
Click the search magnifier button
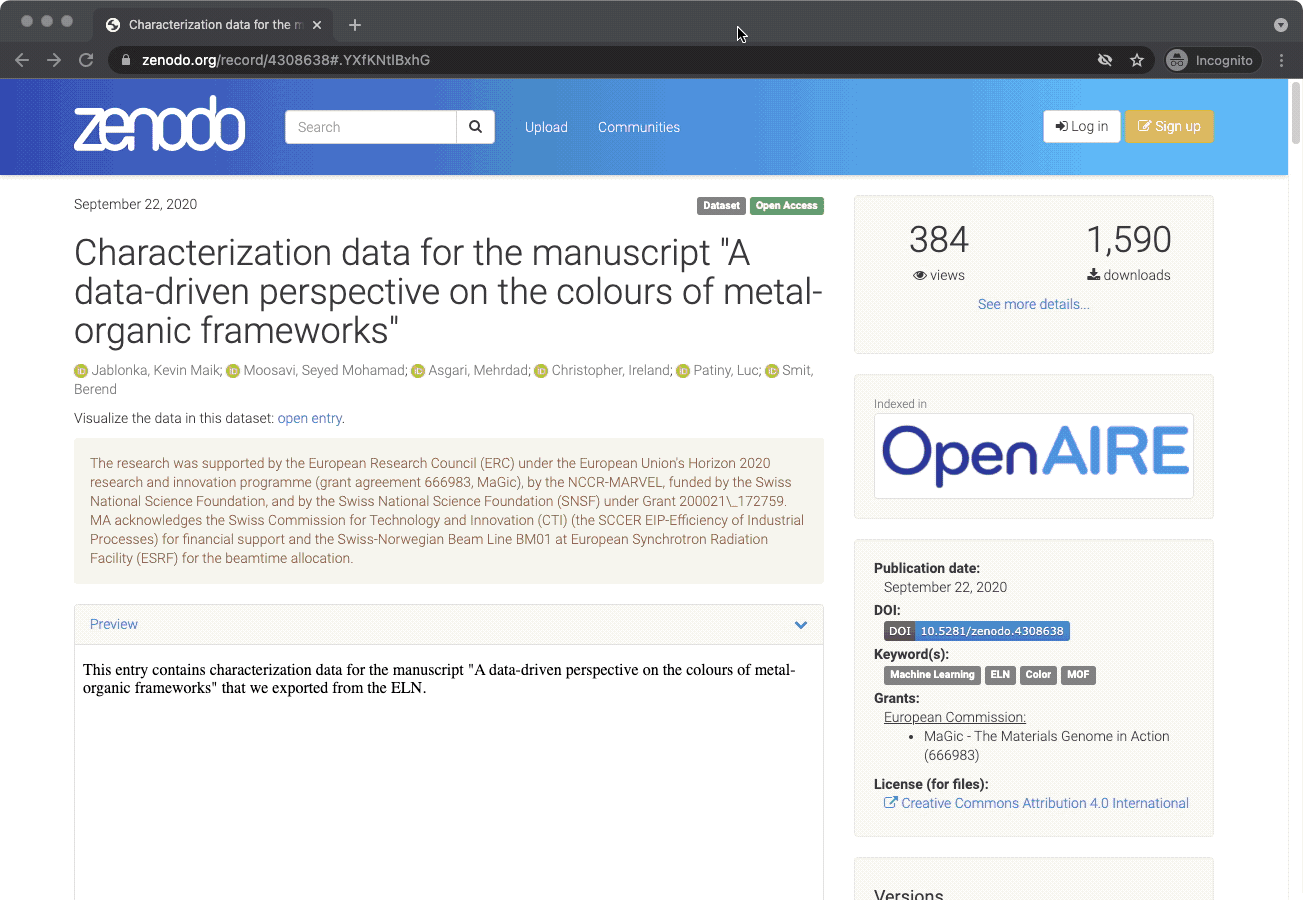tap(475, 127)
